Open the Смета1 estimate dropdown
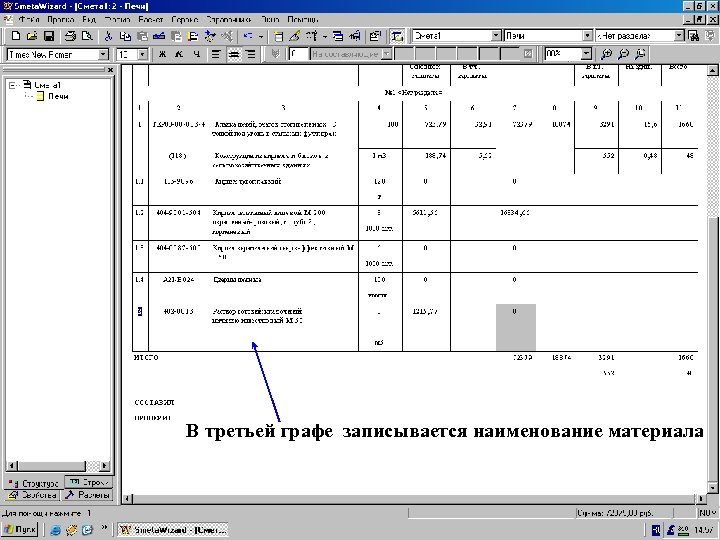The image size is (720, 540). 496,36
